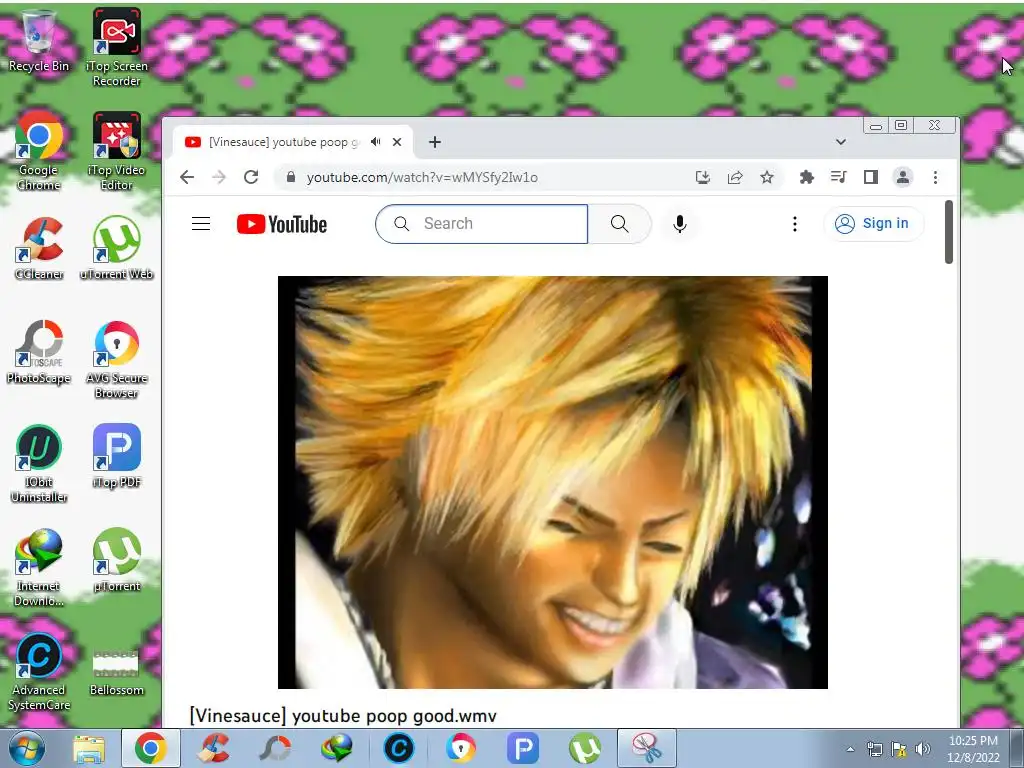Screen dimensions: 1024x768
Task: Open Windows Explorer from taskbar
Action: point(89,748)
